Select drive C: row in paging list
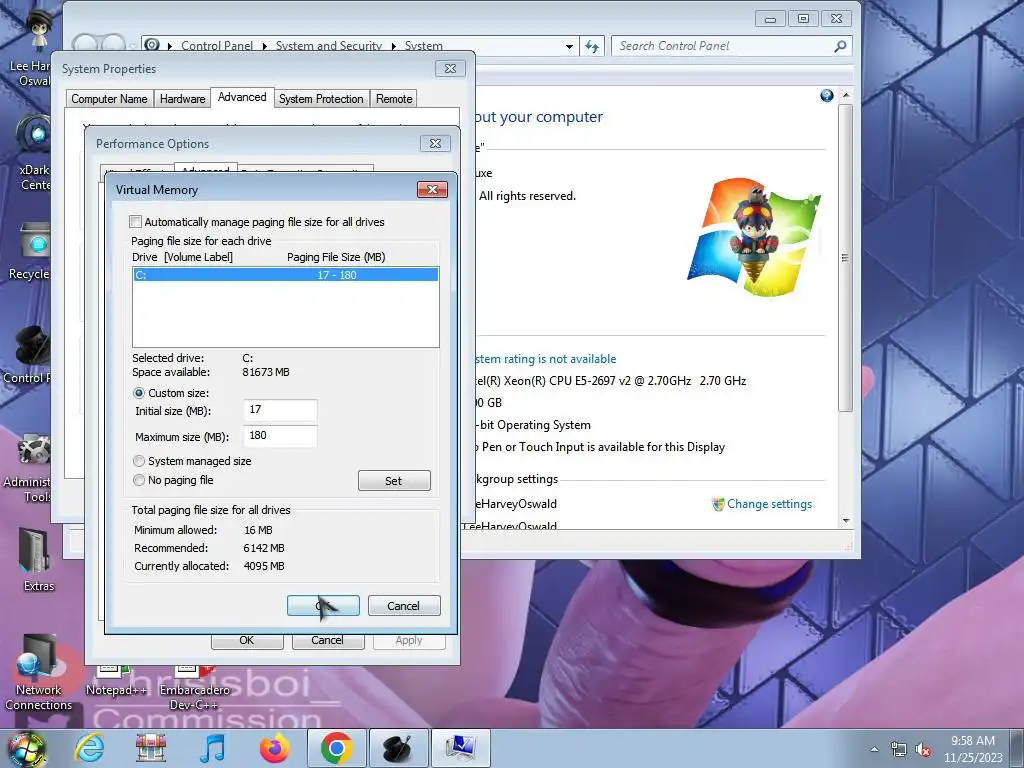Viewport: 1024px width, 768px height. coord(285,275)
